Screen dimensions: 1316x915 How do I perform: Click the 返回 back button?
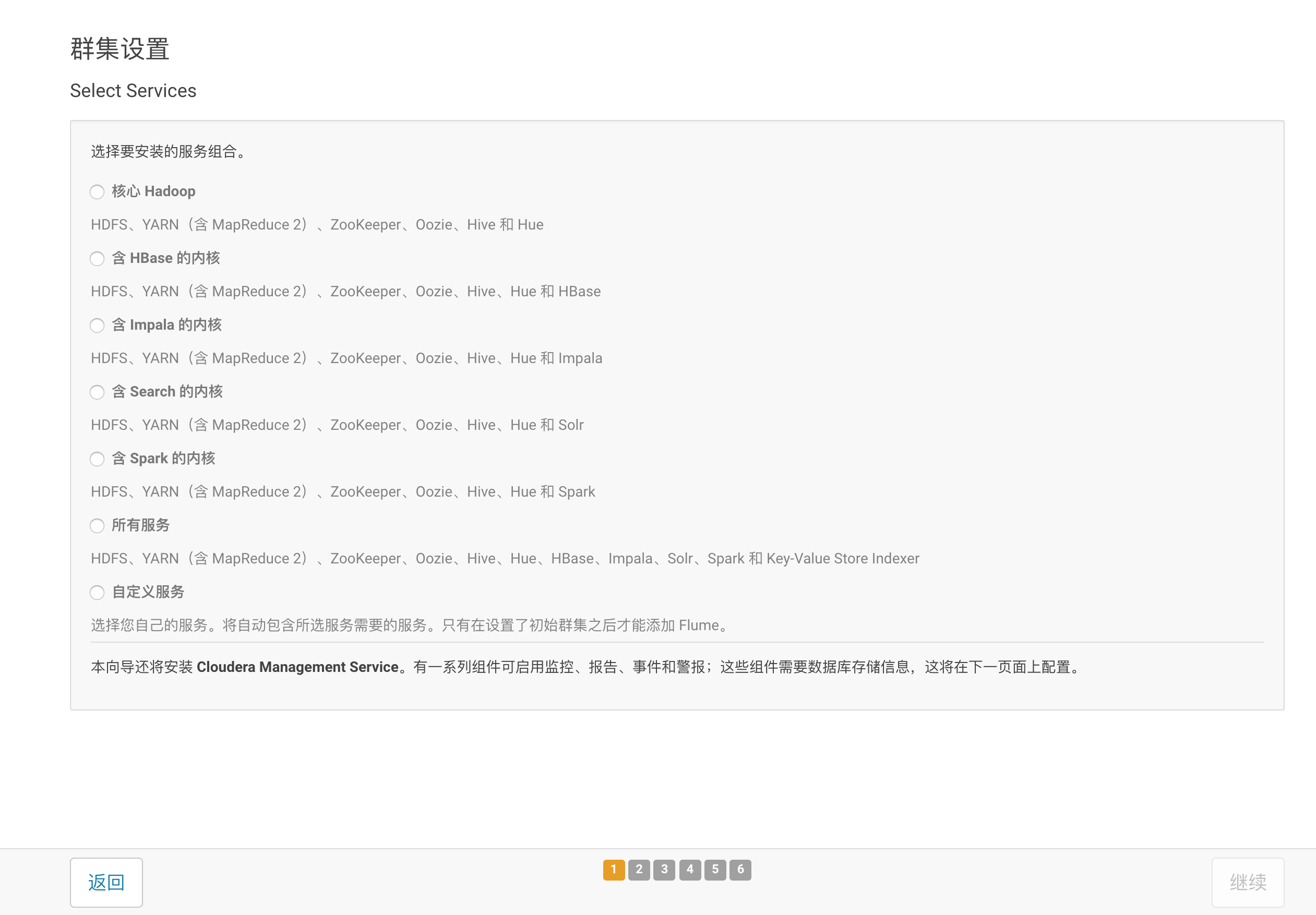106,882
